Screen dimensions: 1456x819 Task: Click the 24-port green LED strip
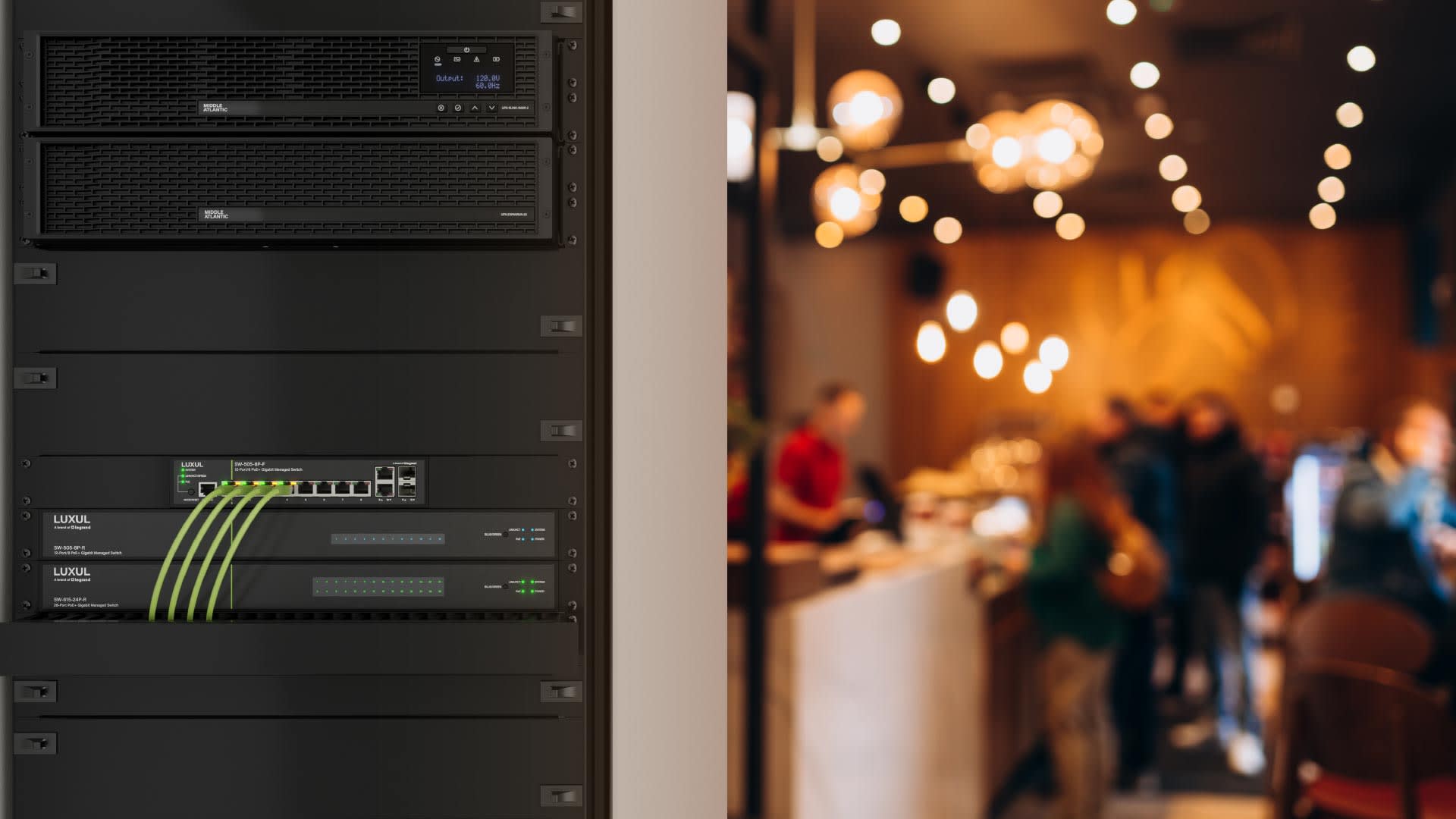(x=378, y=586)
